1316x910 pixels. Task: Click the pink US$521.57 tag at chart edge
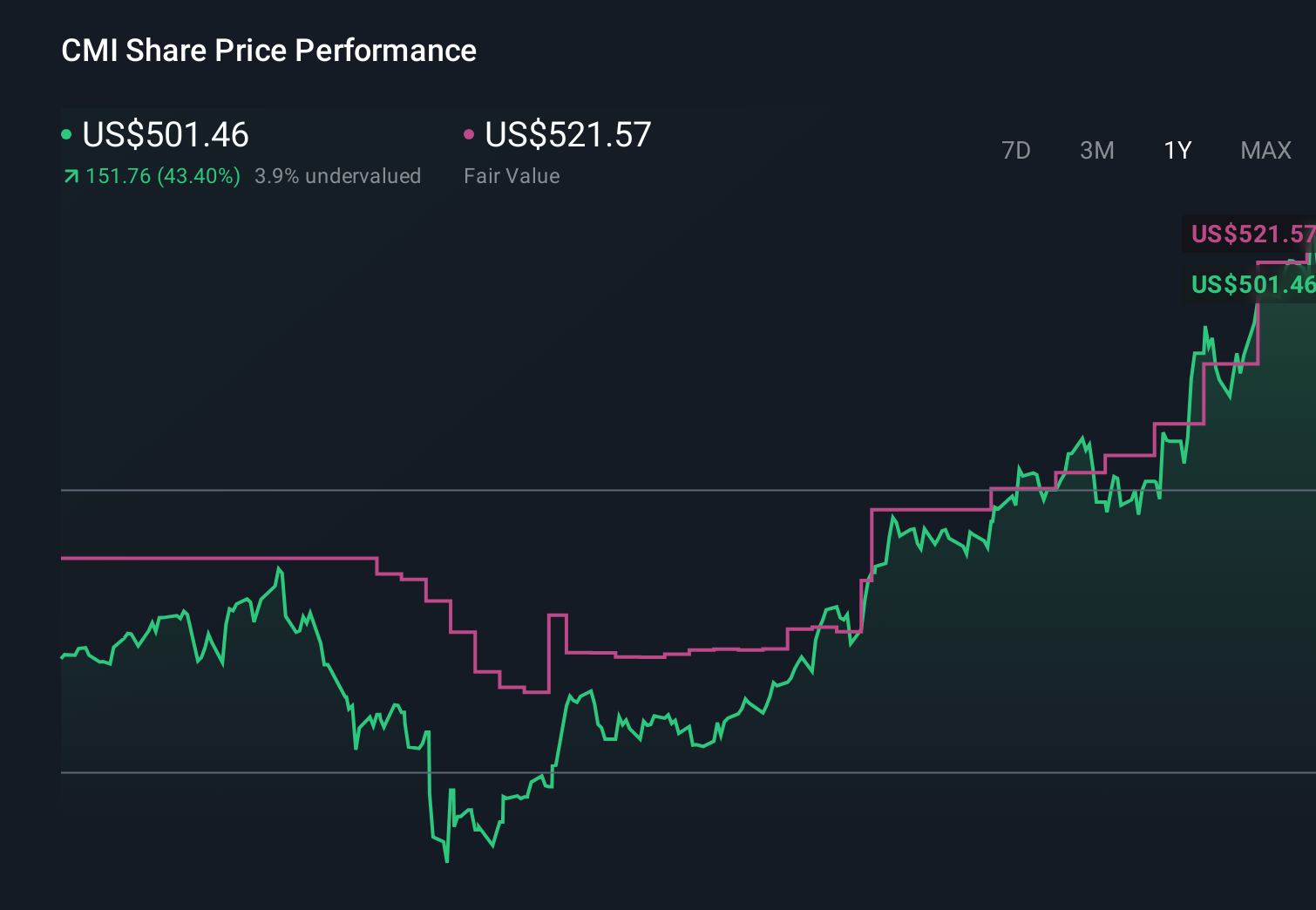1252,234
